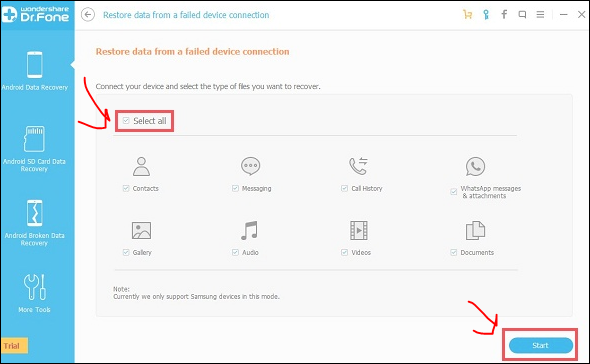Toggle the Documents checkbox
590x364 pixels.
point(454,252)
